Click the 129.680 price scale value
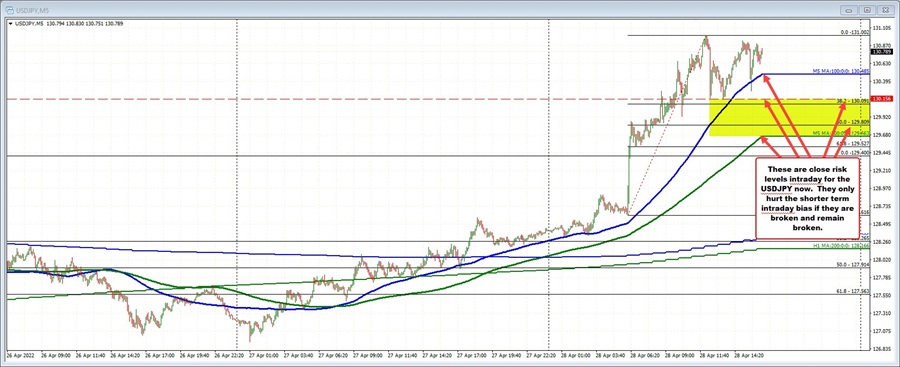 click(882, 134)
